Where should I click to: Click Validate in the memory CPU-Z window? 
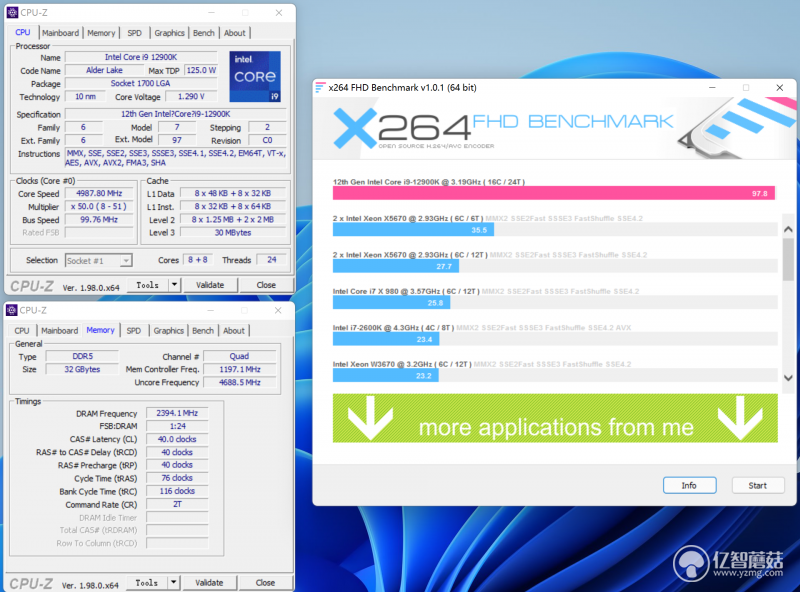coord(209,582)
